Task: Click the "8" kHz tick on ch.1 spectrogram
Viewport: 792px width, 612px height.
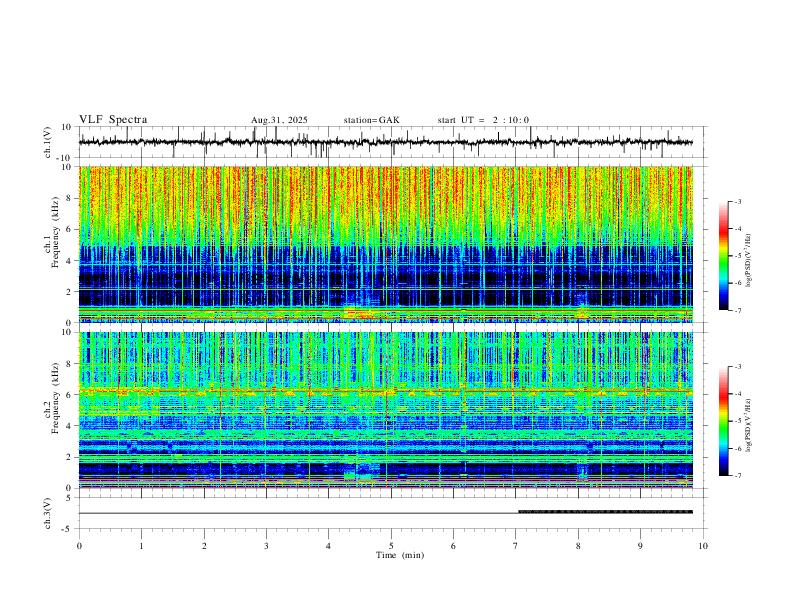Action: (71, 198)
